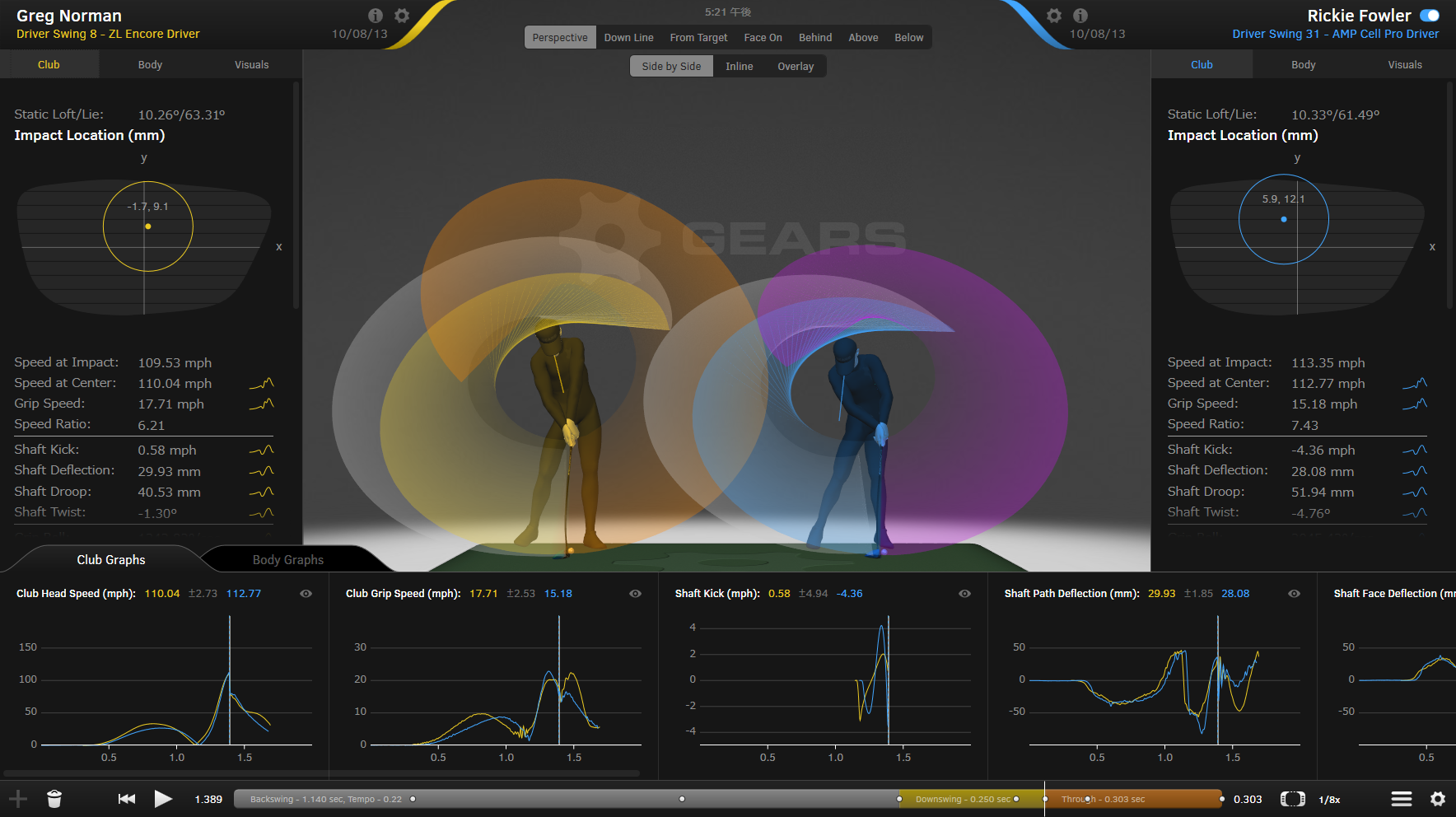Change the 1/8x playback speed
1456x817 pixels.
(1329, 800)
